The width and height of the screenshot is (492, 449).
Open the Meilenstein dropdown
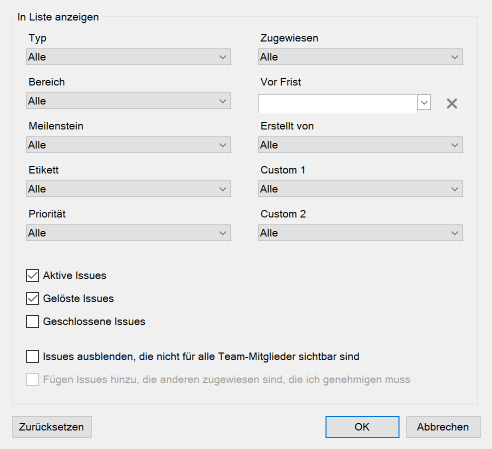click(128, 145)
